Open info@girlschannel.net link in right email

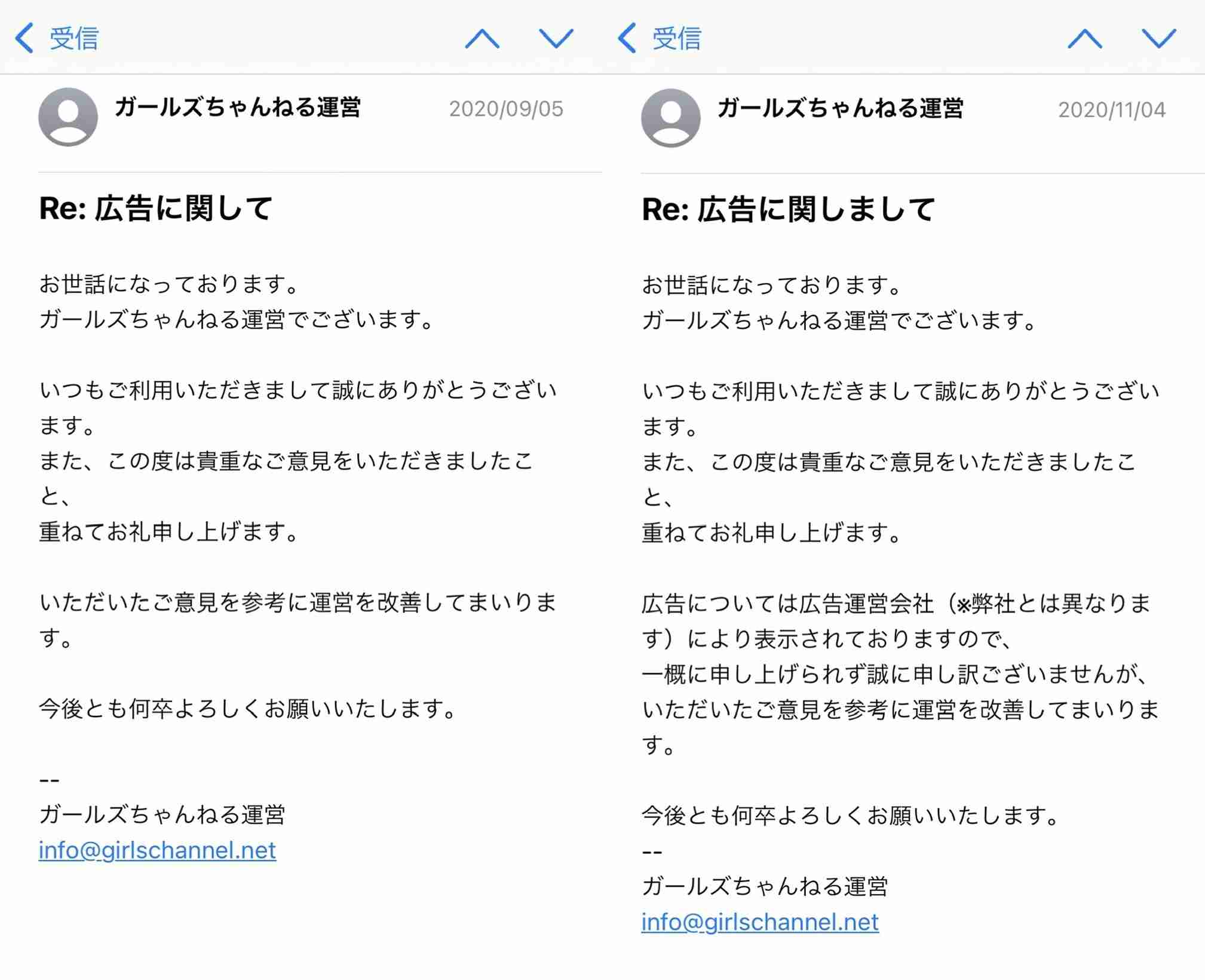[760, 921]
